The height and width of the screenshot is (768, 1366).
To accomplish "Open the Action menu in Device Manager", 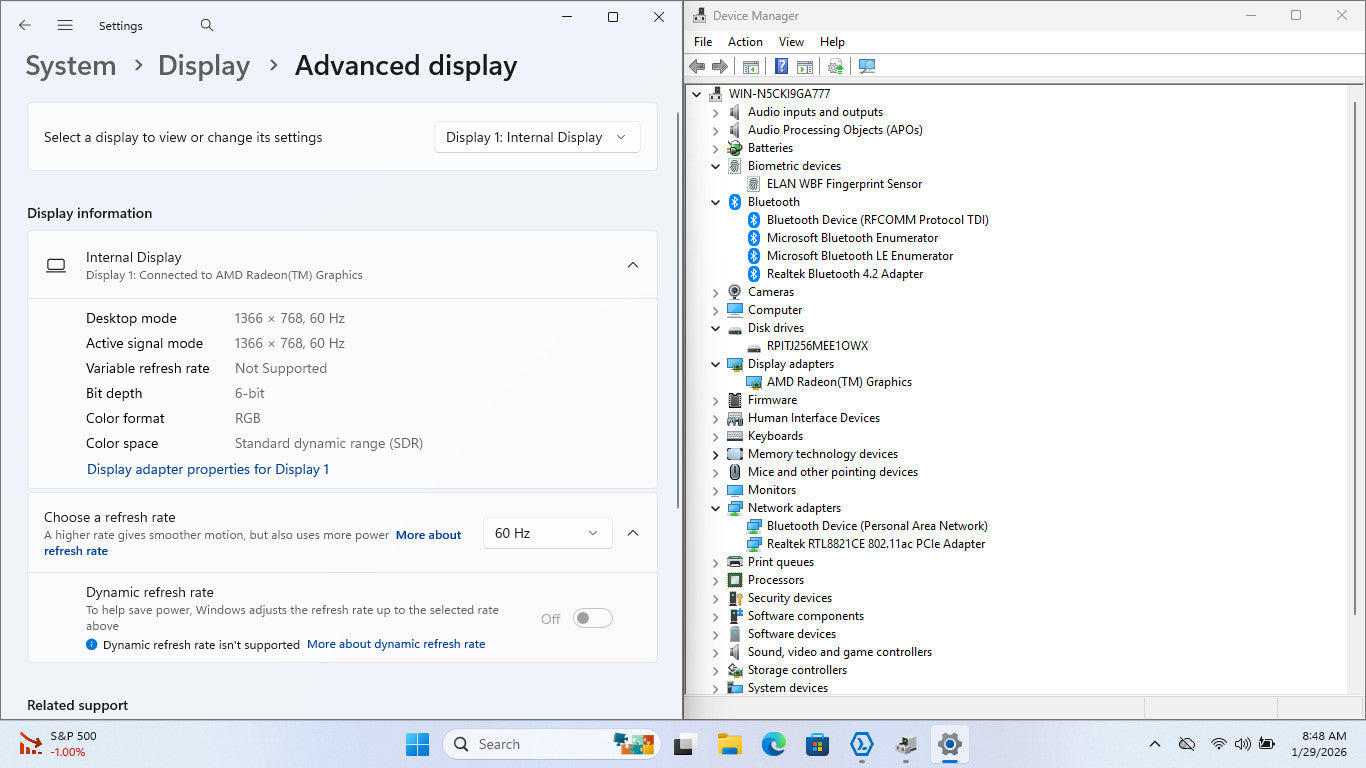I will click(x=745, y=42).
